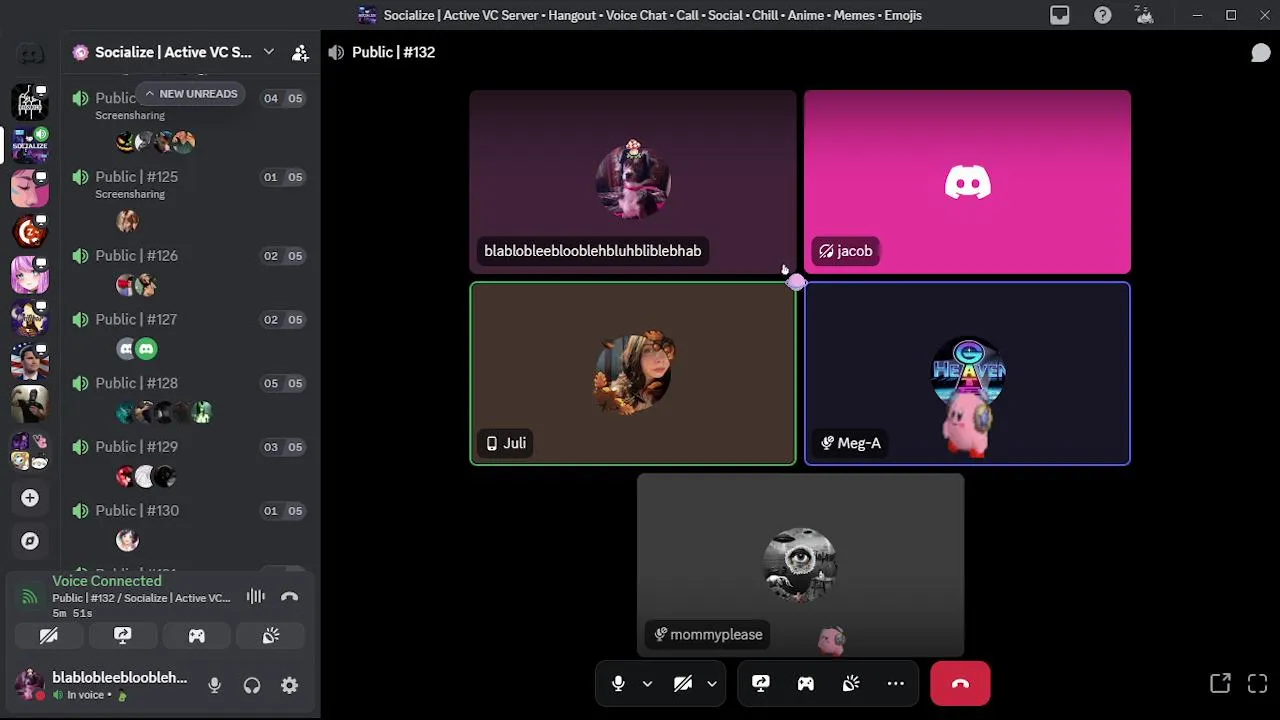Toggle deafen headphones in user panel
This screenshot has height=720, width=1280.
252,685
